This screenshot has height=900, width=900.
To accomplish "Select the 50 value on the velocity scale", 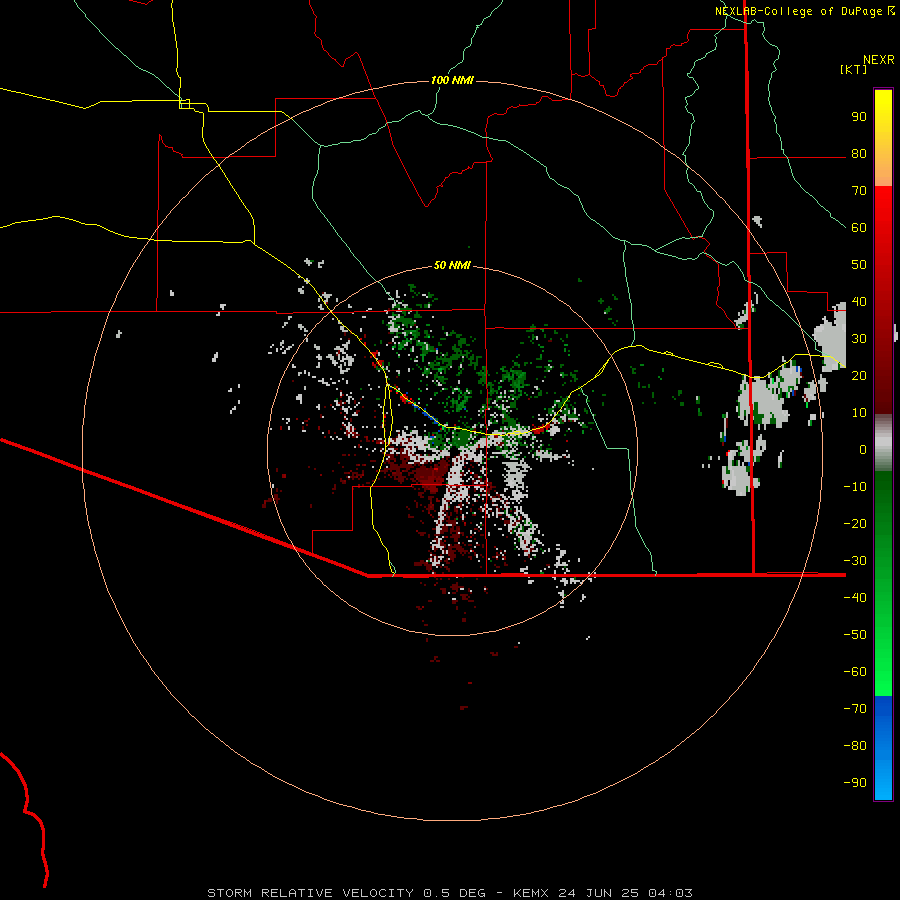I will pyautogui.click(x=859, y=265).
